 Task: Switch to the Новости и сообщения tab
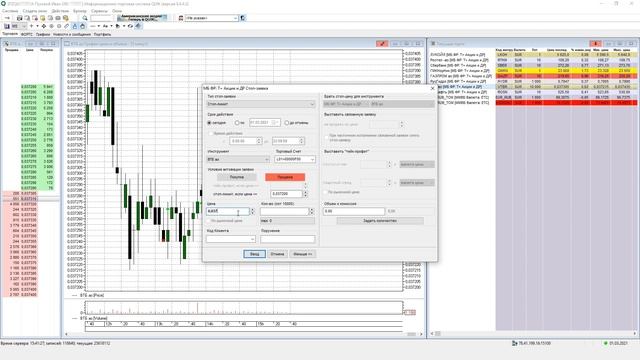click(72, 35)
